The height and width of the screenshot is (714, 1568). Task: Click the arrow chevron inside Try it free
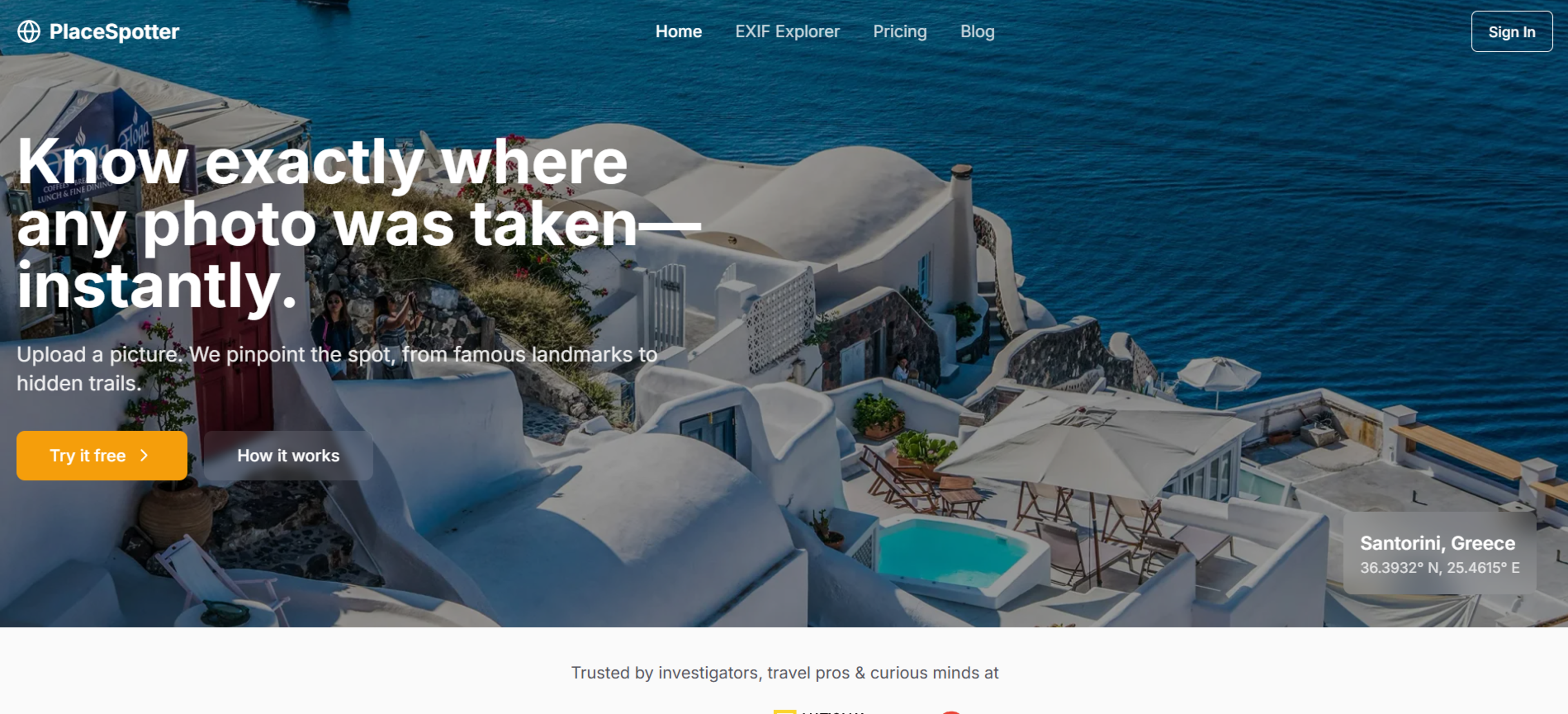(x=144, y=455)
